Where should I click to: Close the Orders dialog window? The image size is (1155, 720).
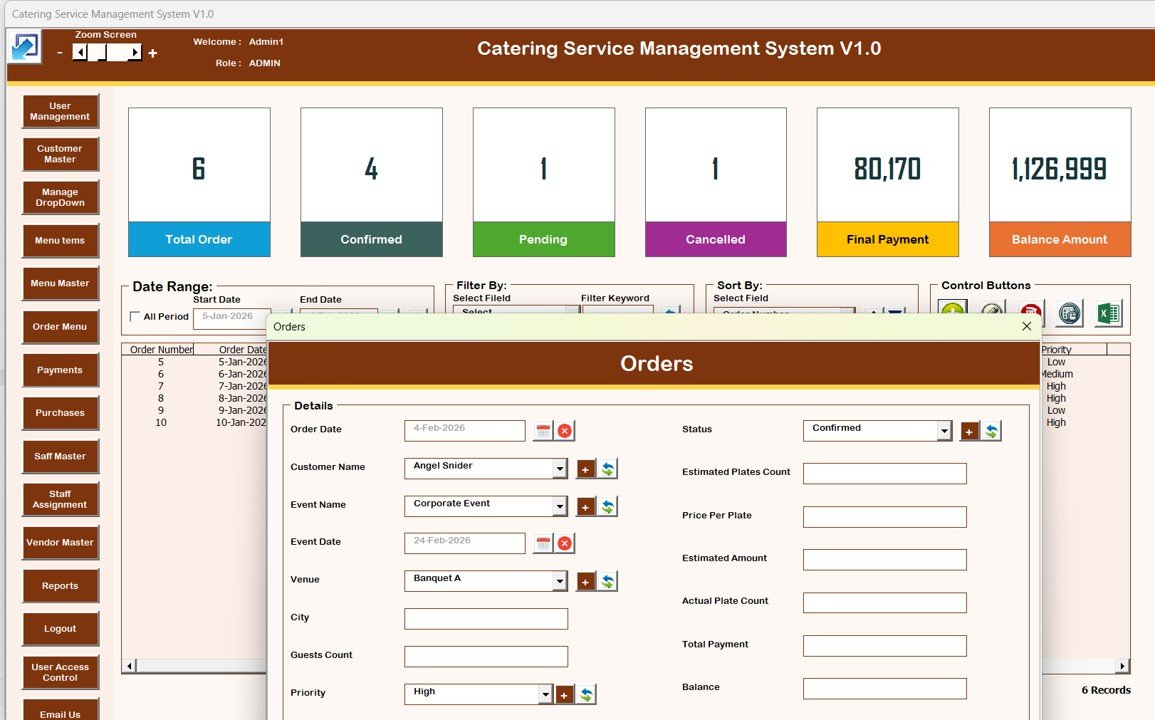tap(1026, 326)
